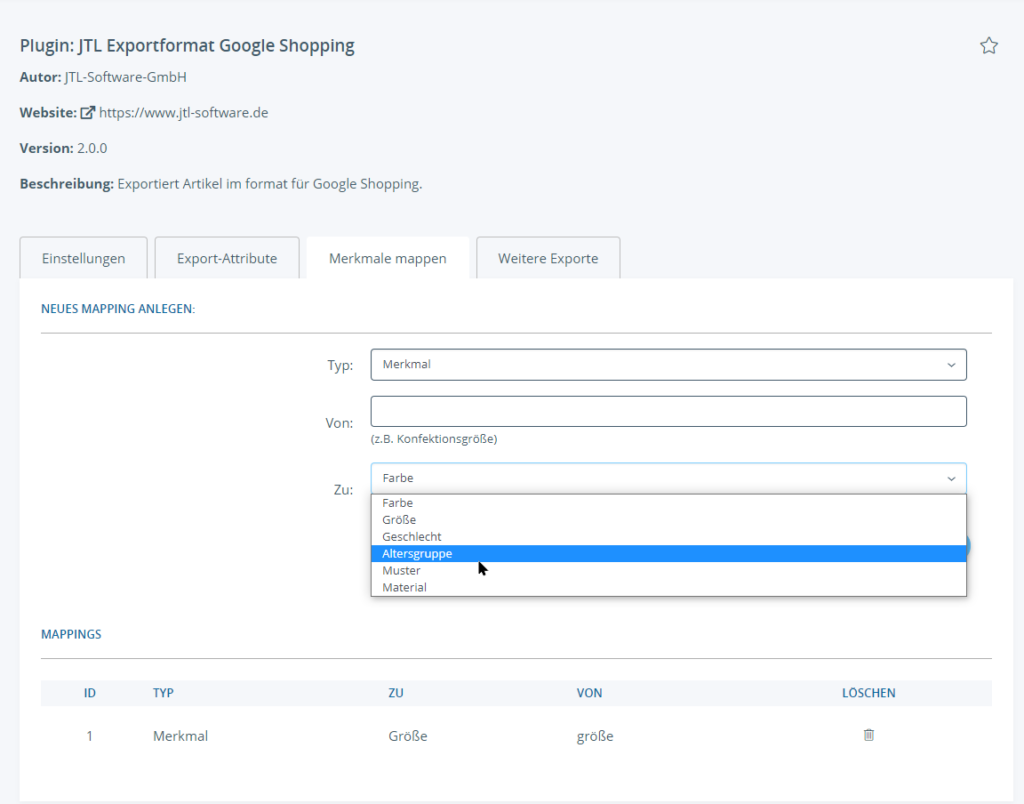Screen dimensions: 1024x804
Task: Click the ID column header
Action: 90,693
